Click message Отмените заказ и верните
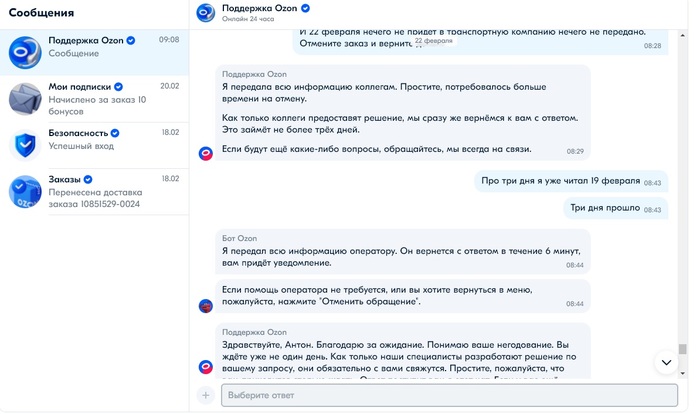This screenshot has height=414, width=700. 480,41
